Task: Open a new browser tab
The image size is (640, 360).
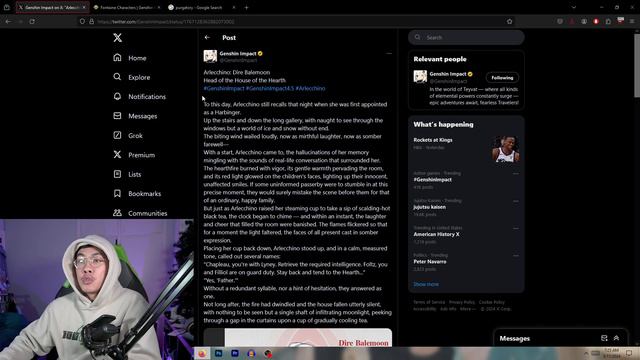Action: pos(247,7)
